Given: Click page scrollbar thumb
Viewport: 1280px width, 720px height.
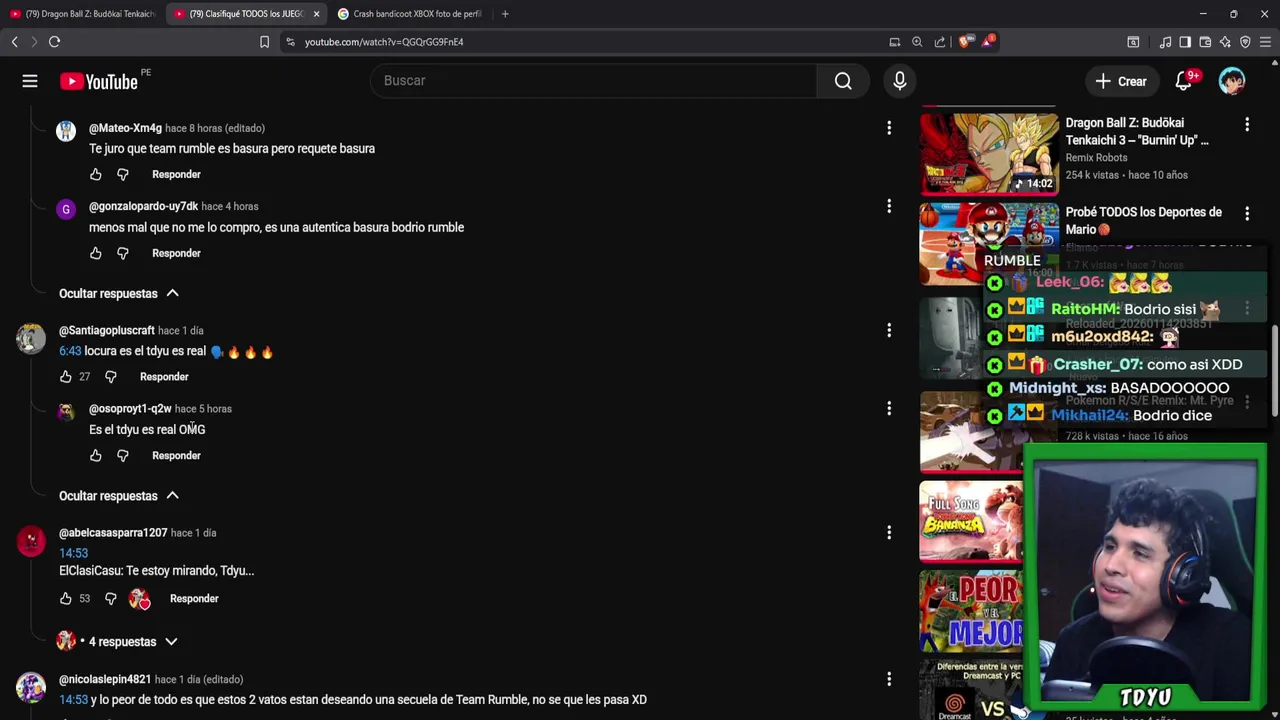Looking at the screenshot, I should pyautogui.click(x=1275, y=370).
